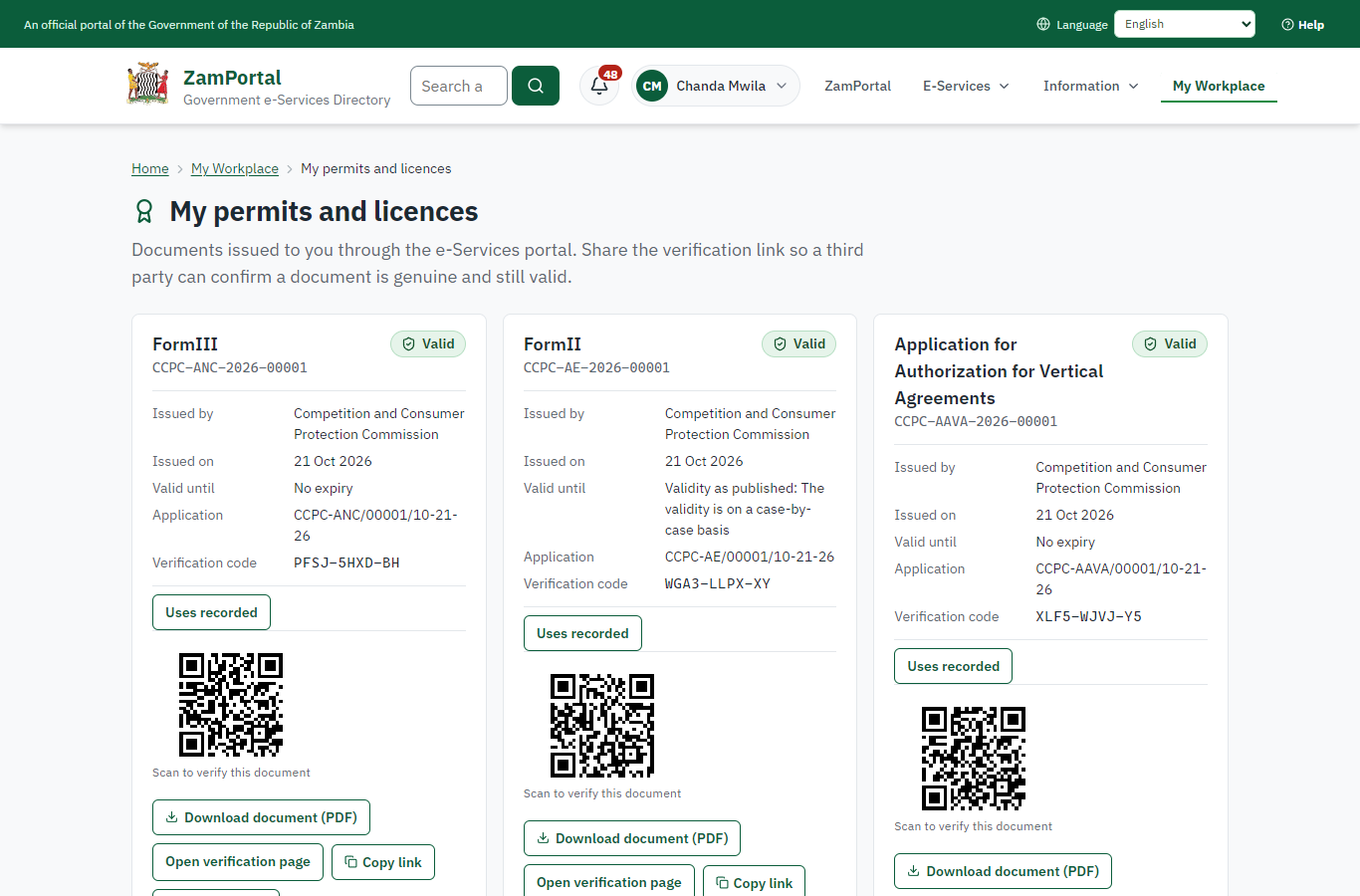Click the ribbon icon beside page heading
Image resolution: width=1360 pixels, height=896 pixels.
(144, 211)
